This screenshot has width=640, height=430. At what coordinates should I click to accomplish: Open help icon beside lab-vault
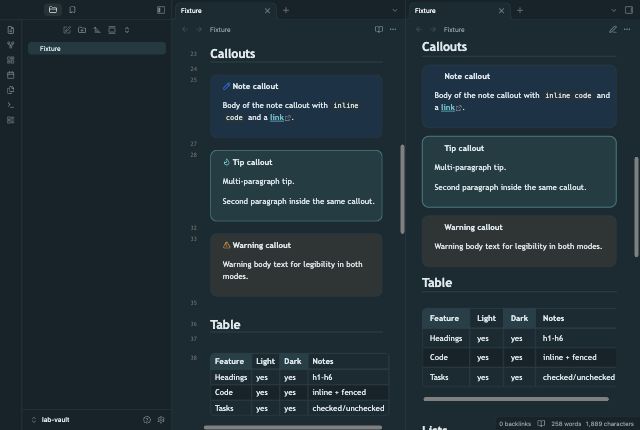(x=147, y=420)
